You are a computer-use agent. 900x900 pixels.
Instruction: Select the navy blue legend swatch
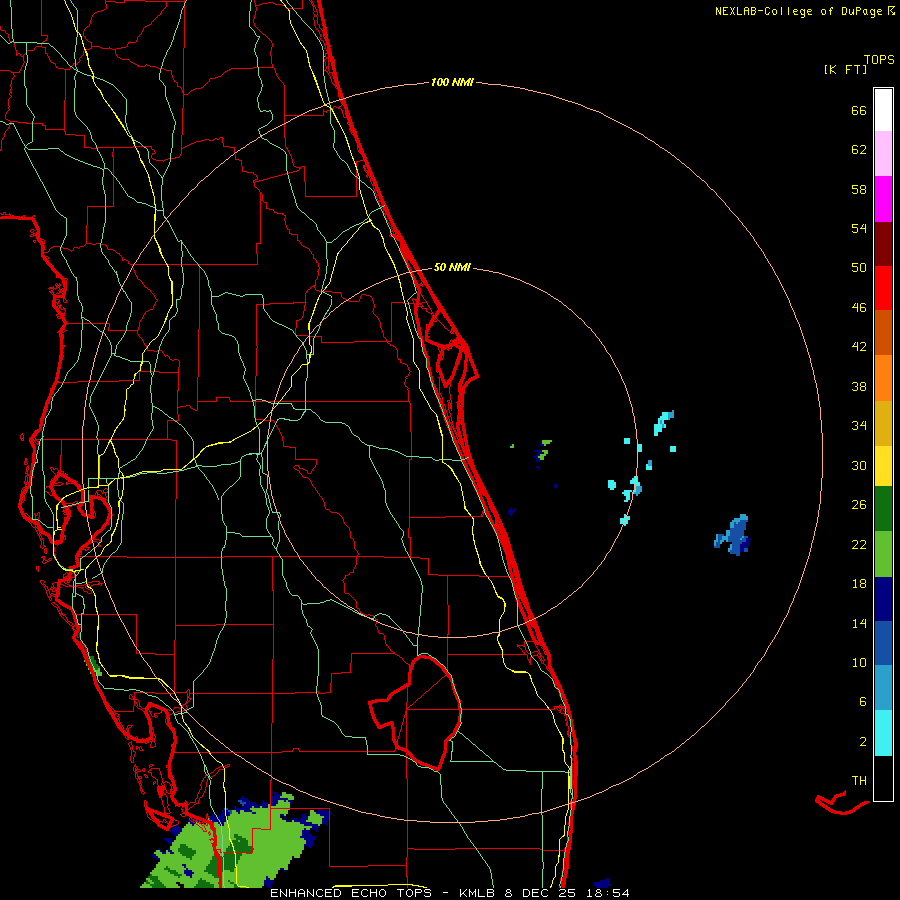[883, 599]
